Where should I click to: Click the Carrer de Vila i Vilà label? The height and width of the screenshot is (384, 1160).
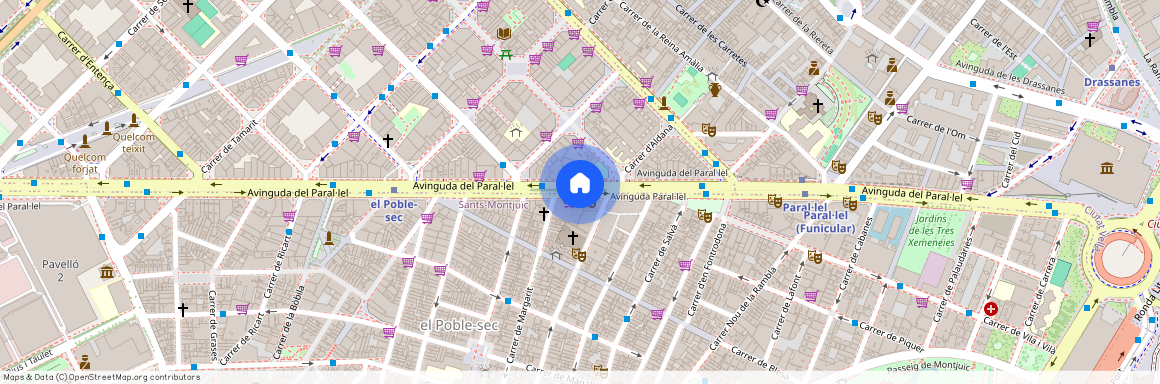[x=1019, y=335]
